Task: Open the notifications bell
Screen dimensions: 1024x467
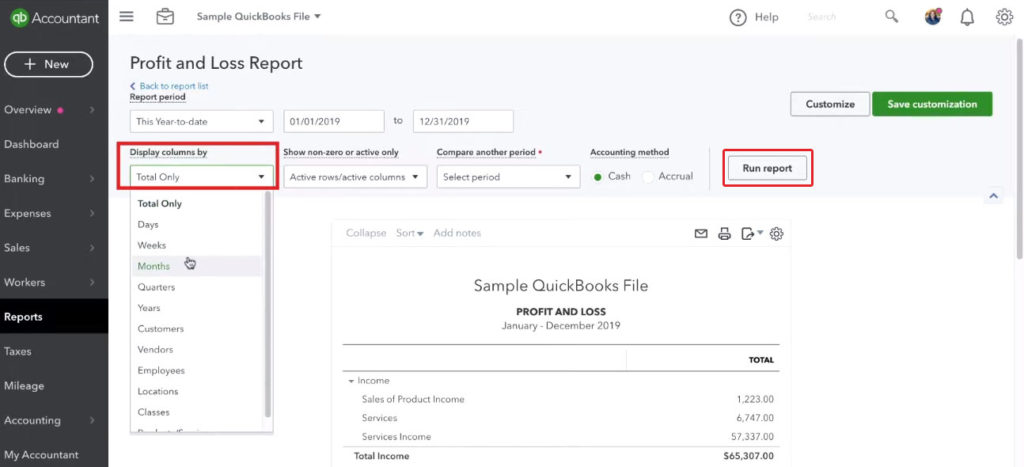Action: click(x=967, y=18)
